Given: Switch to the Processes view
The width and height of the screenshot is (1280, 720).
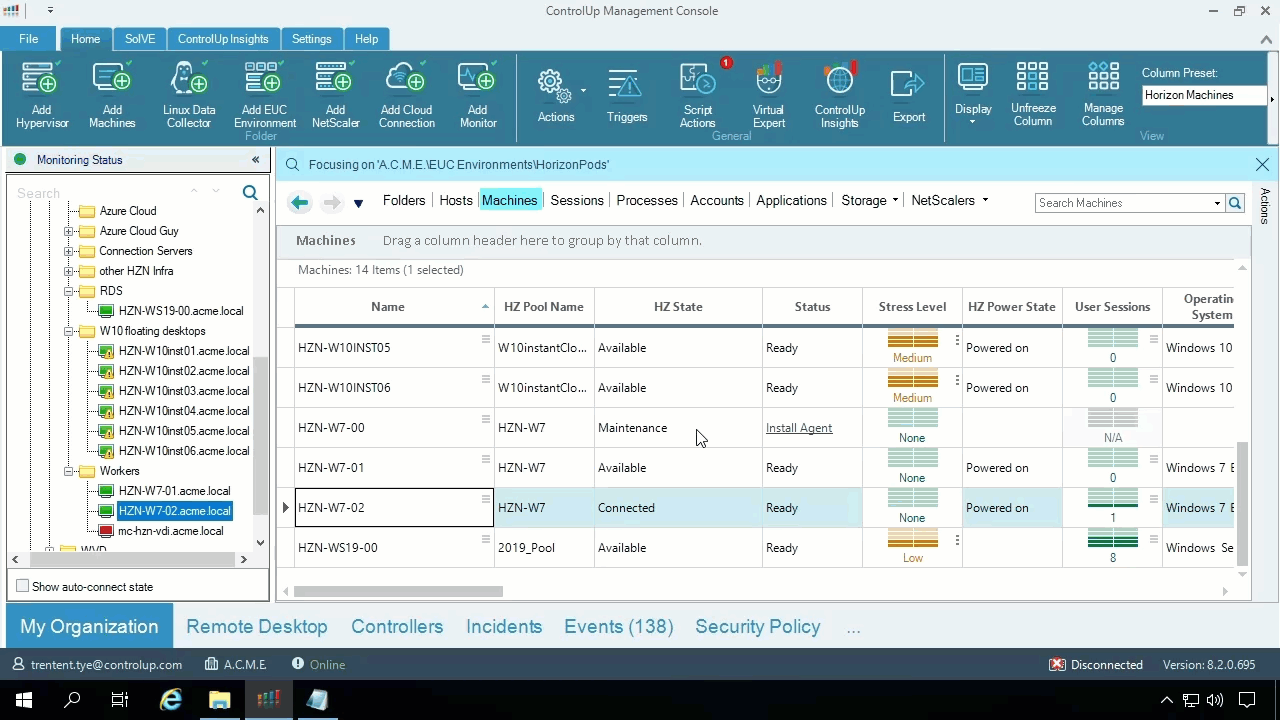Looking at the screenshot, I should [x=647, y=200].
